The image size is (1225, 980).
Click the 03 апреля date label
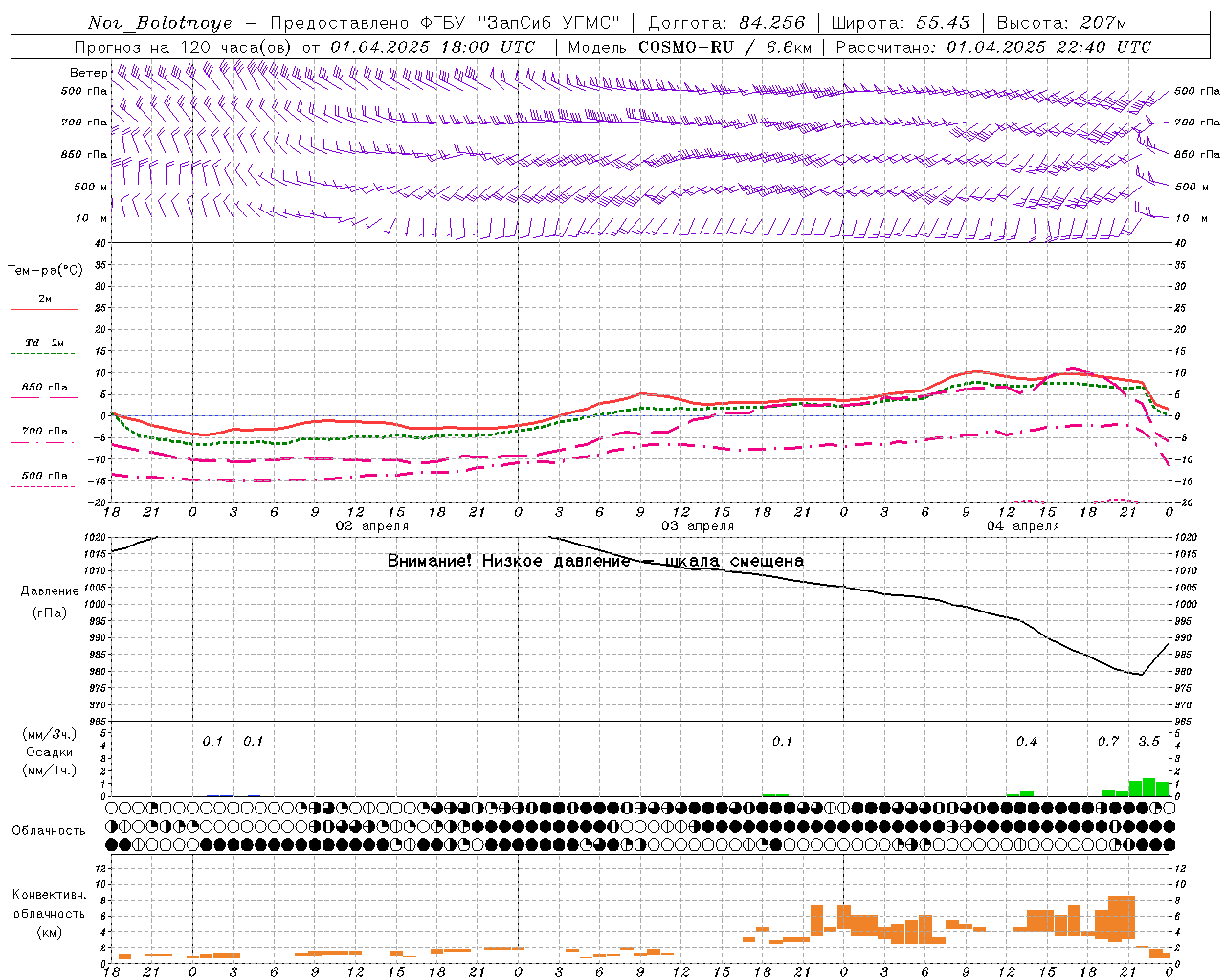697,526
